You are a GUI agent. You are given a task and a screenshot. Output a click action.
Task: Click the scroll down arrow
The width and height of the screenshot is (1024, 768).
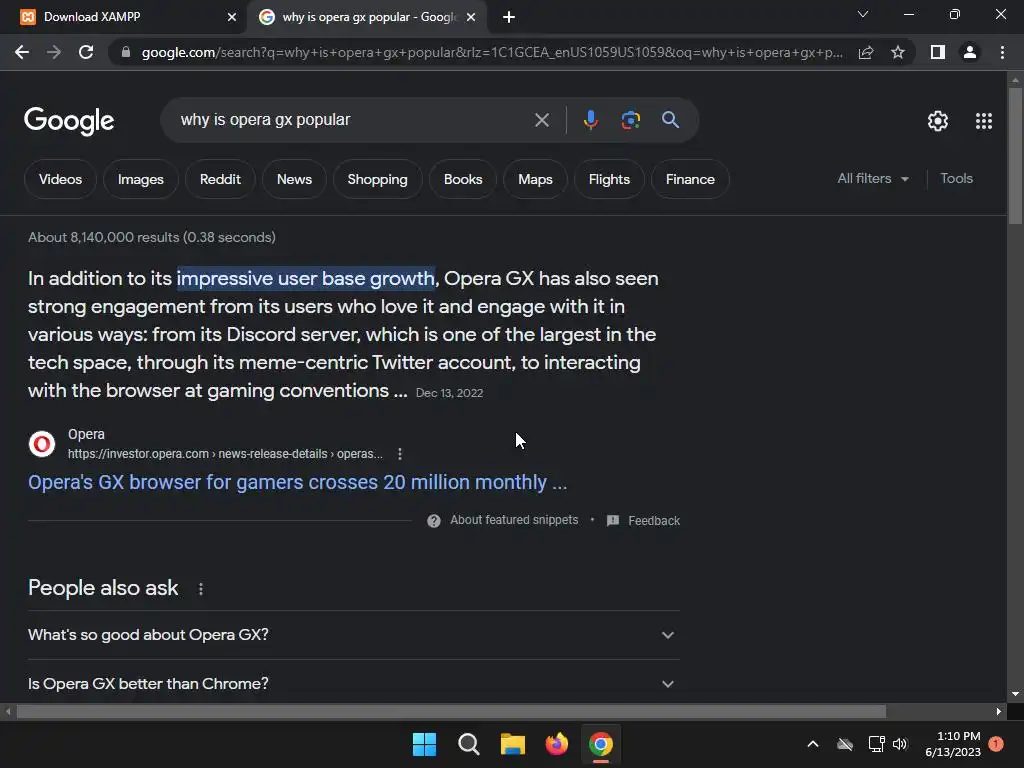tap(1015, 694)
